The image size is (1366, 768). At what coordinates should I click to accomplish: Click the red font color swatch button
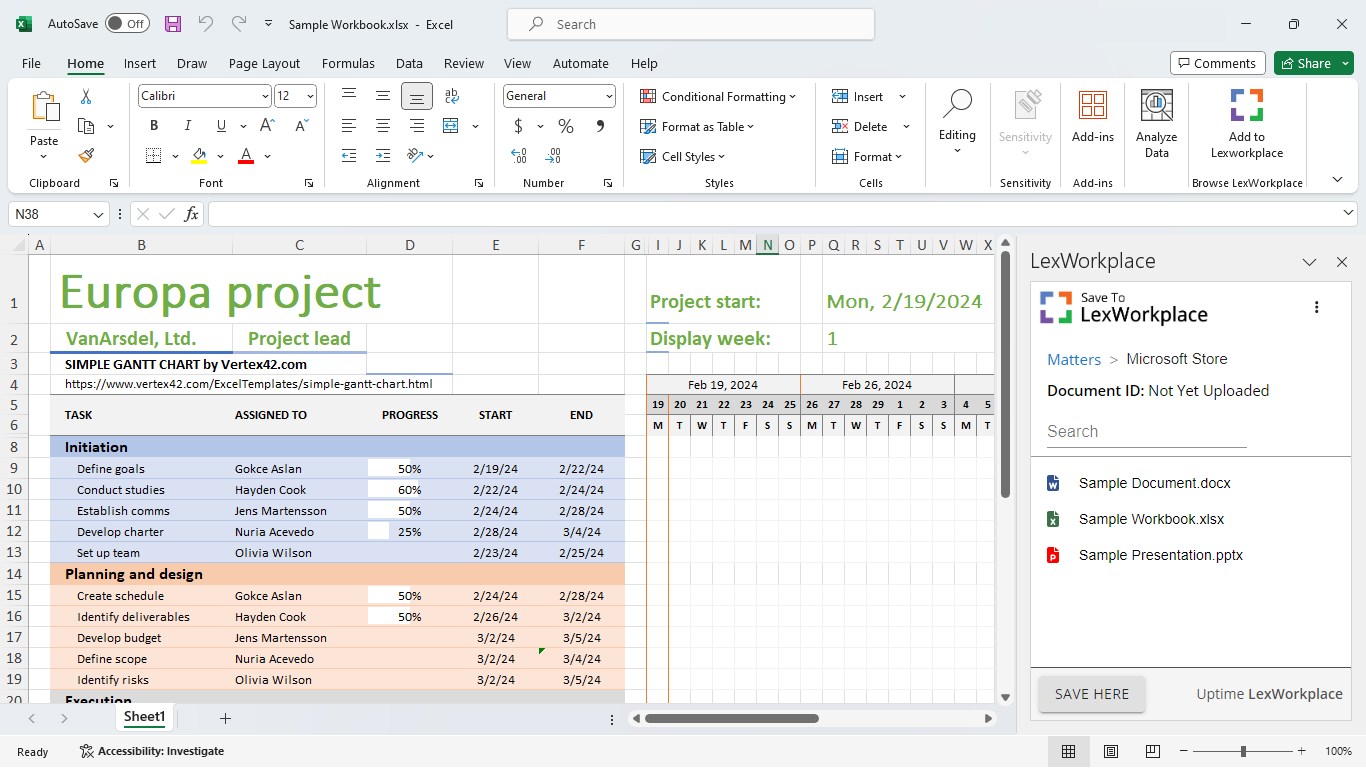(246, 156)
